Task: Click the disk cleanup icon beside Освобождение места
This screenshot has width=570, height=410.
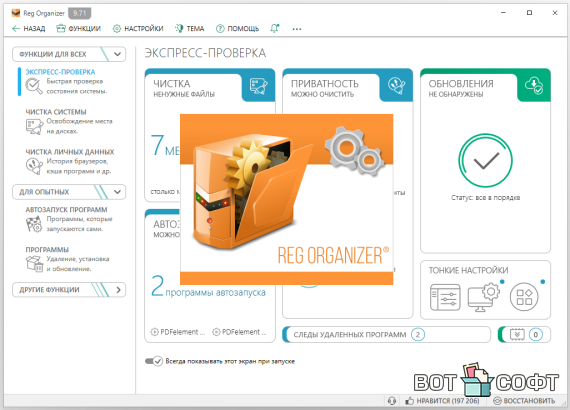Action: pos(34,126)
